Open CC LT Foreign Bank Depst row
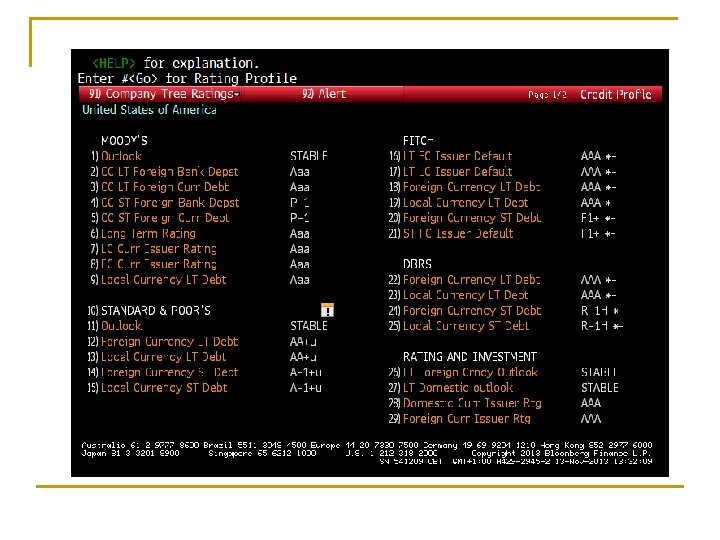The image size is (720, 540). pos(164,172)
